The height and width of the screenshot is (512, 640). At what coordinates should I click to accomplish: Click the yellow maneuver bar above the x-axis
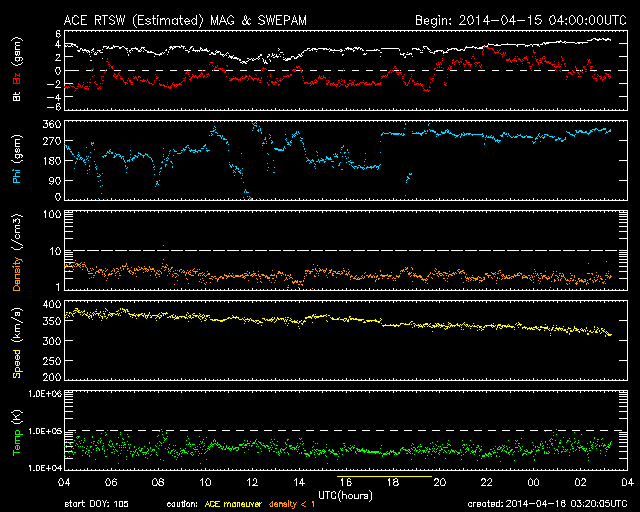(x=385, y=477)
